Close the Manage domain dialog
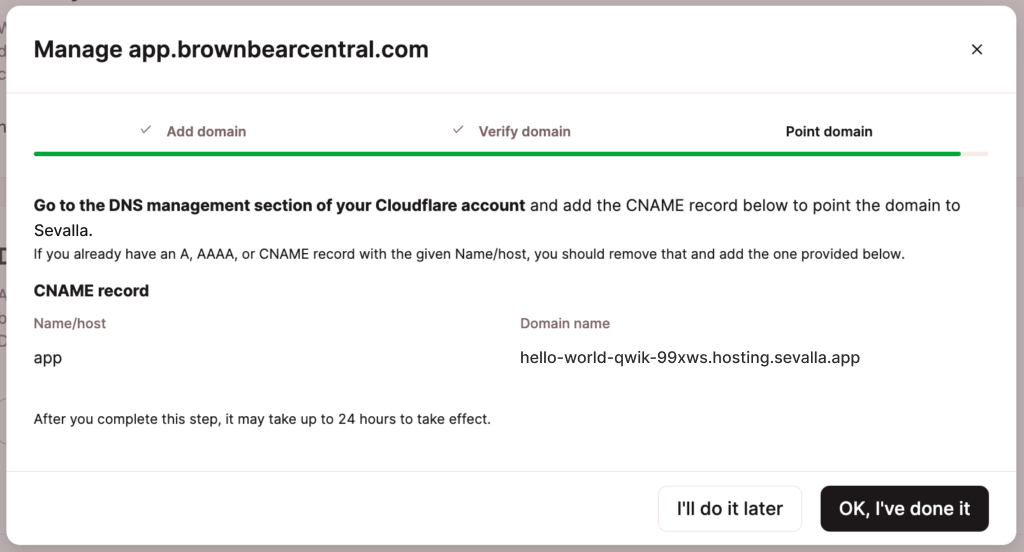 tap(977, 49)
